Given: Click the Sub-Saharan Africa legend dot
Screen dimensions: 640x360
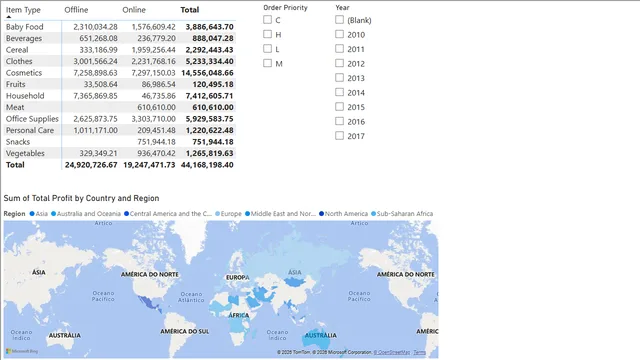Looking at the screenshot, I should 373,213.
